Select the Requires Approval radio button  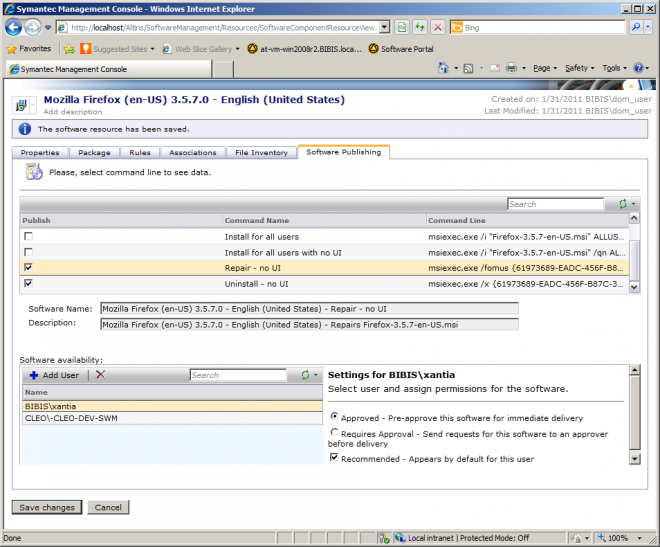click(x=334, y=432)
